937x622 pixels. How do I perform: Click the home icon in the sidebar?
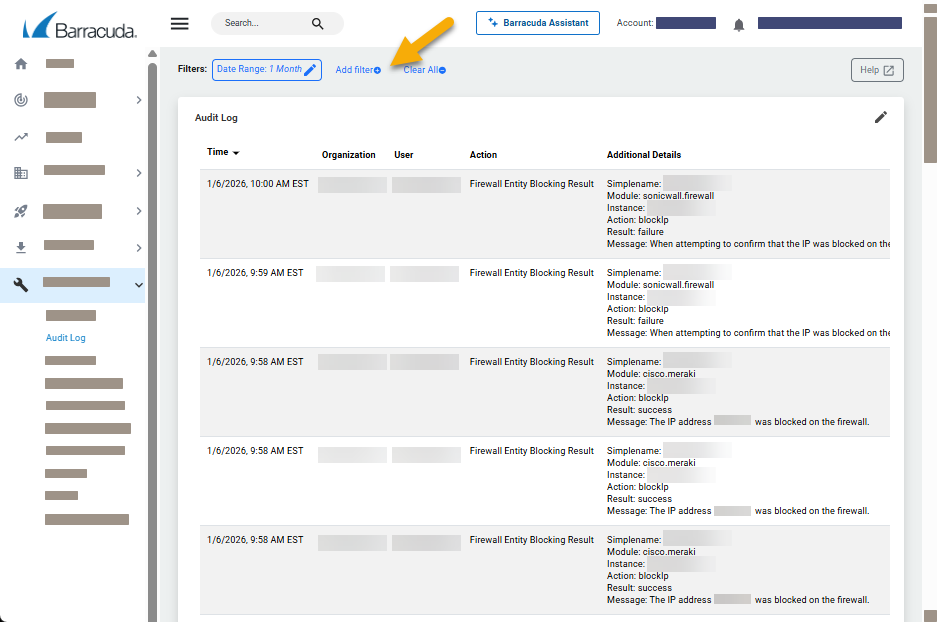pyautogui.click(x=21, y=64)
